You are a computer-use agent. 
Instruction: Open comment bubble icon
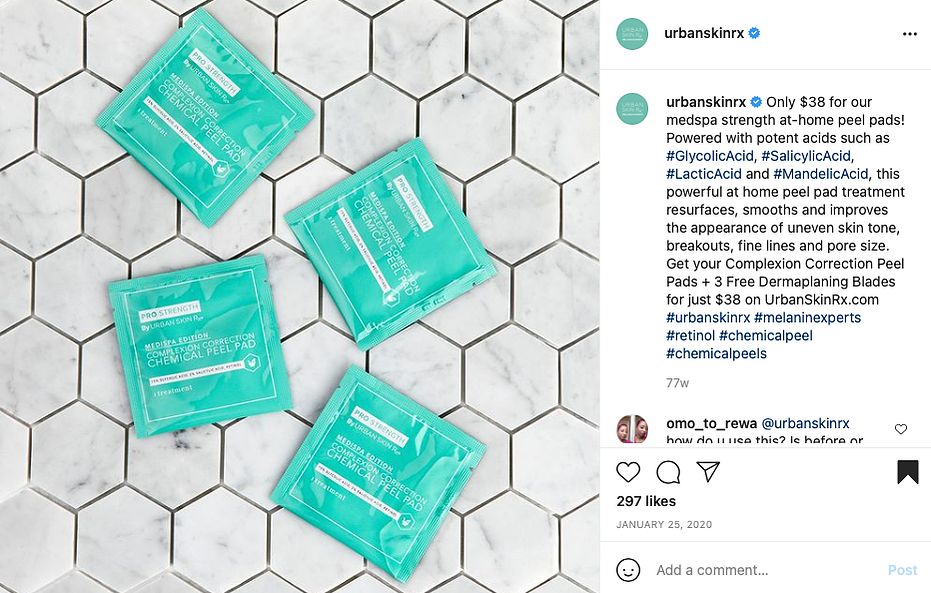pyautogui.click(x=668, y=472)
